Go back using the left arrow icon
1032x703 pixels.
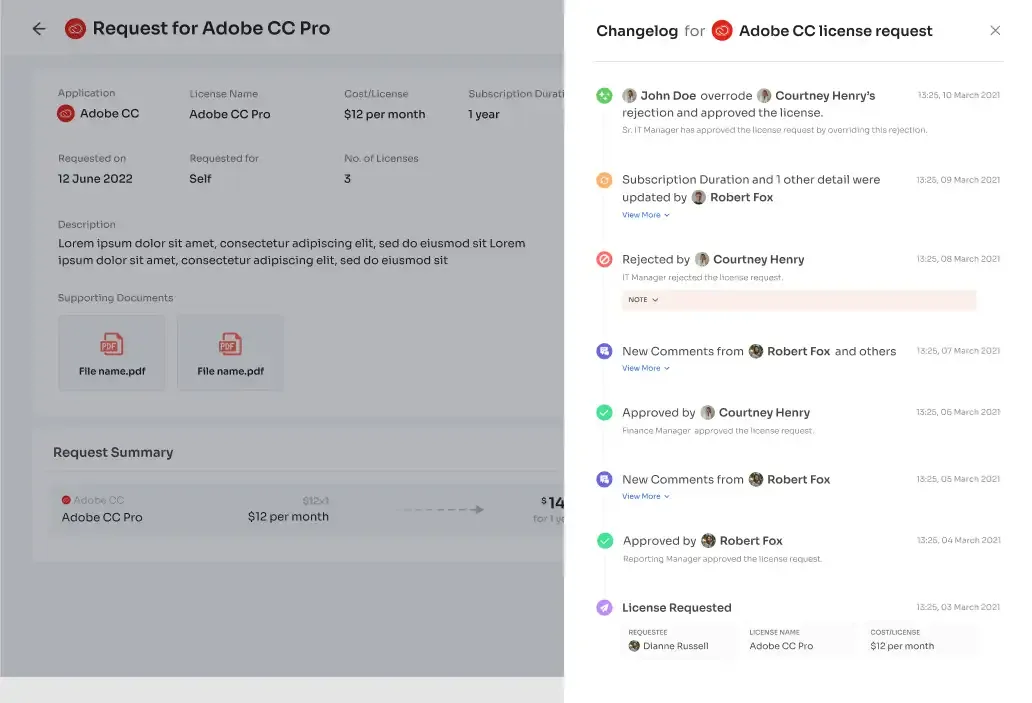point(39,28)
